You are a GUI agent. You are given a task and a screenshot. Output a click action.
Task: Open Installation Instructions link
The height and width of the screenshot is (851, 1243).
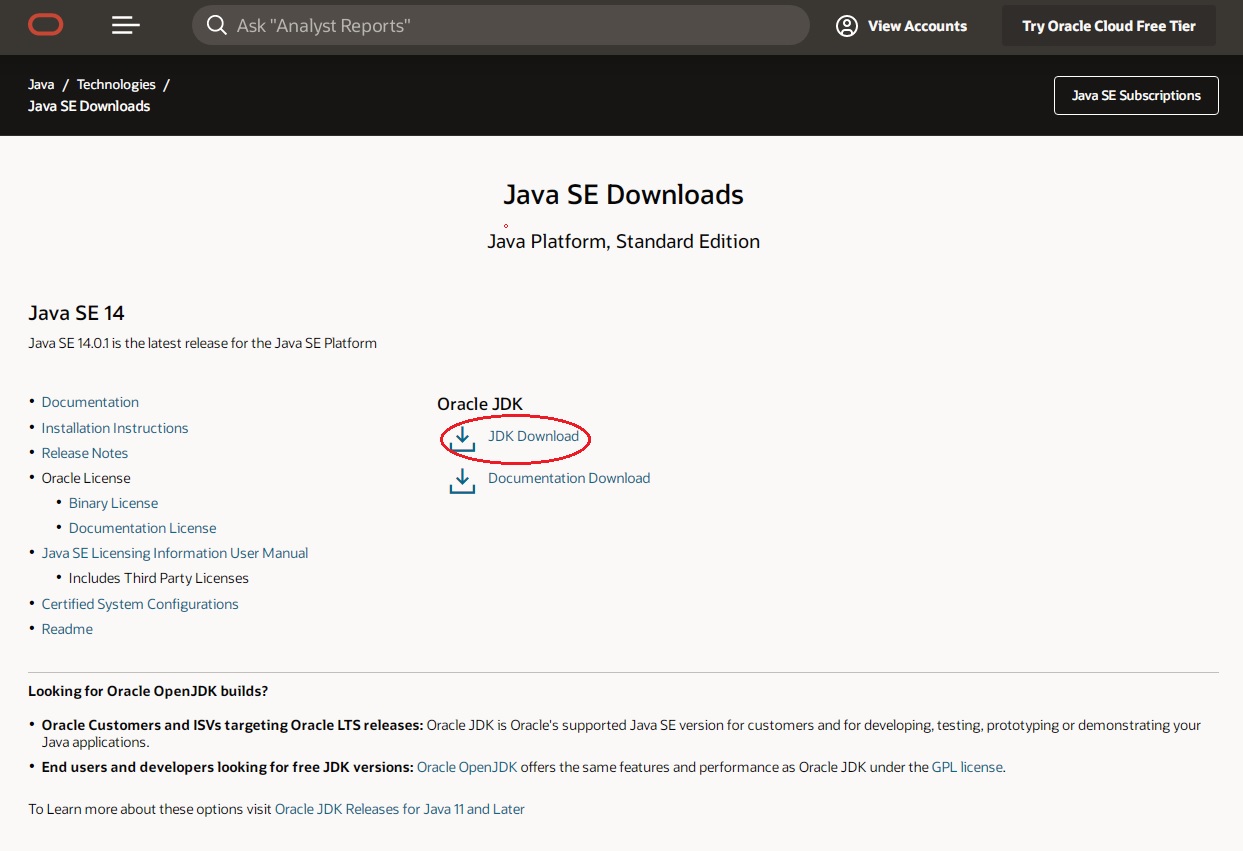(x=115, y=428)
